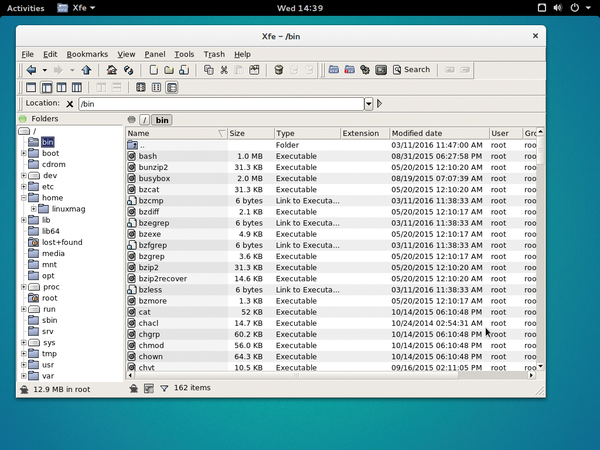This screenshot has width=600, height=450.
Task: Click the locked lost+found folder icon
Action: tap(34, 242)
